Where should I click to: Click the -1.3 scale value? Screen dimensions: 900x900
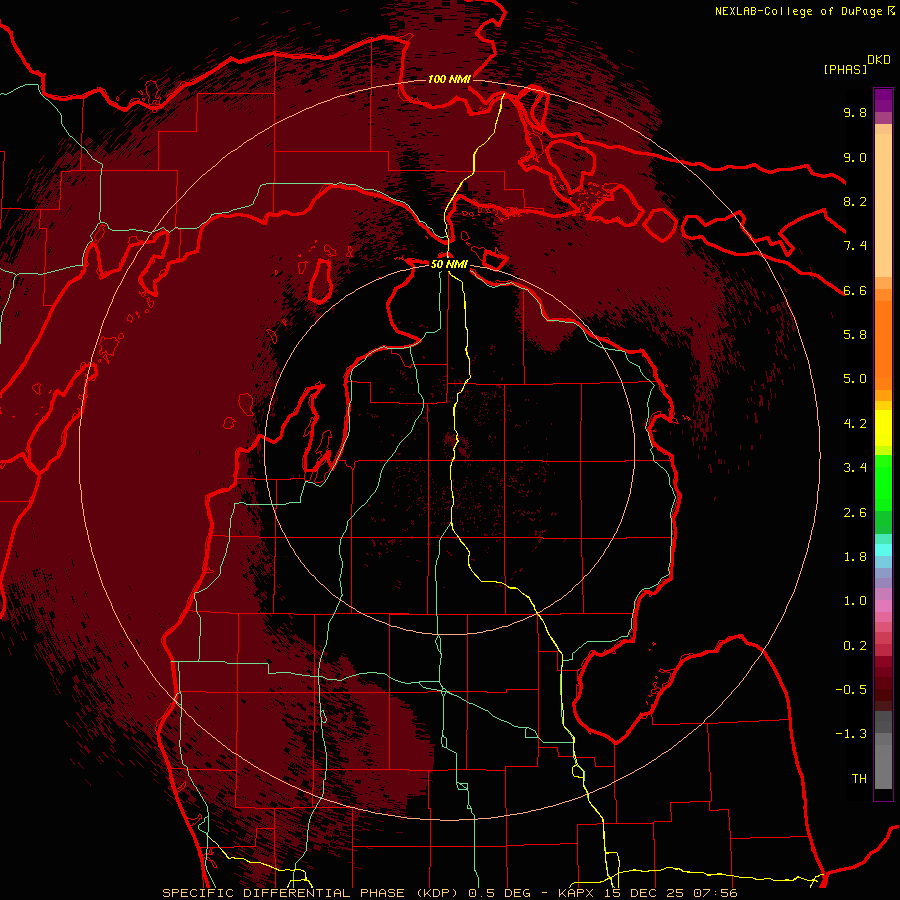click(x=851, y=734)
